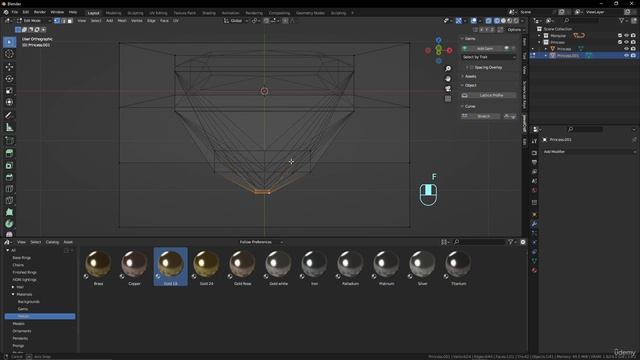Viewport: 640px width, 360px height.
Task: Pick the Loop Cut tool
Action: [x=9, y=189]
